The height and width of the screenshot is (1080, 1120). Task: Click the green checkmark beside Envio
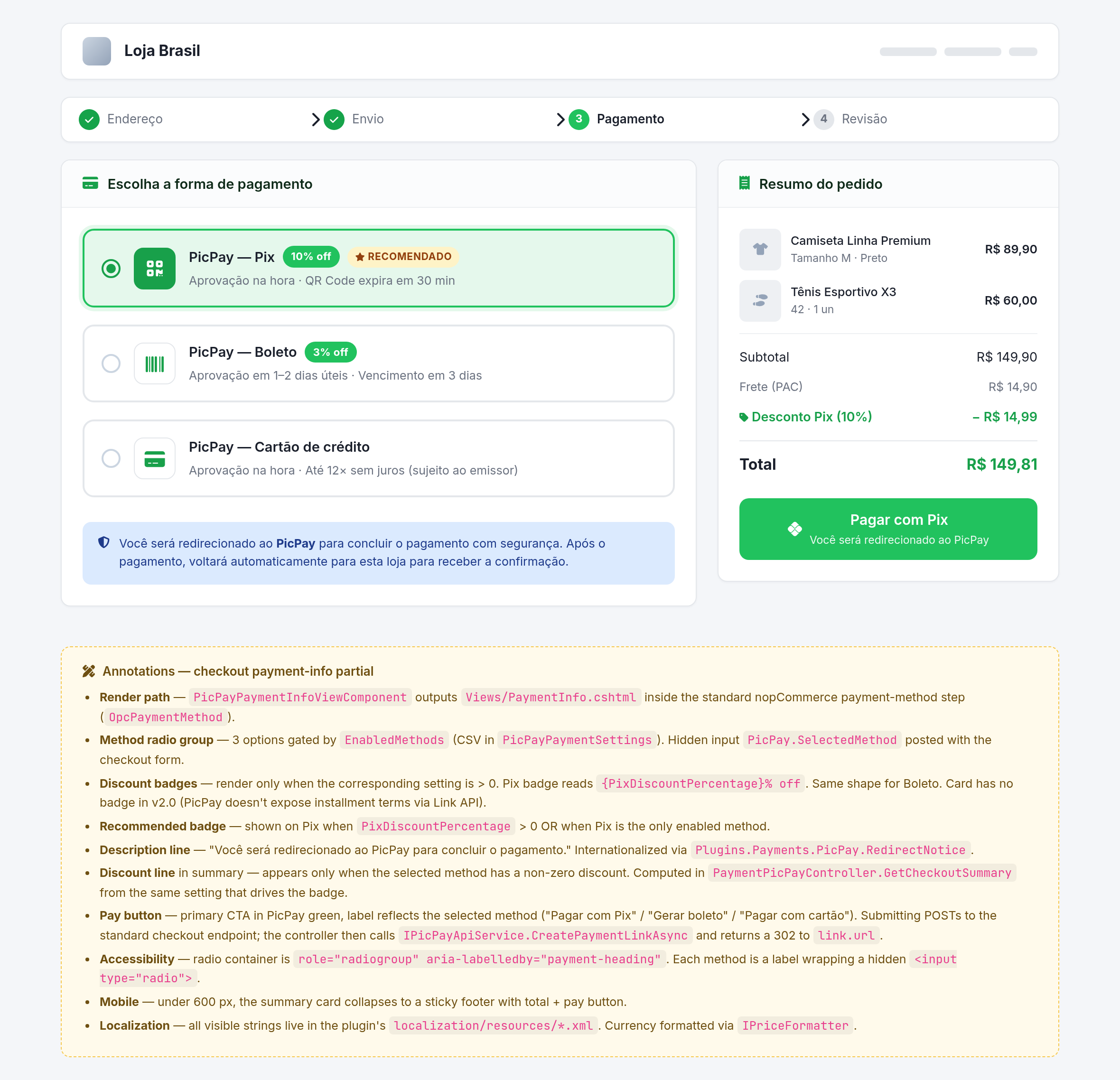(x=334, y=119)
